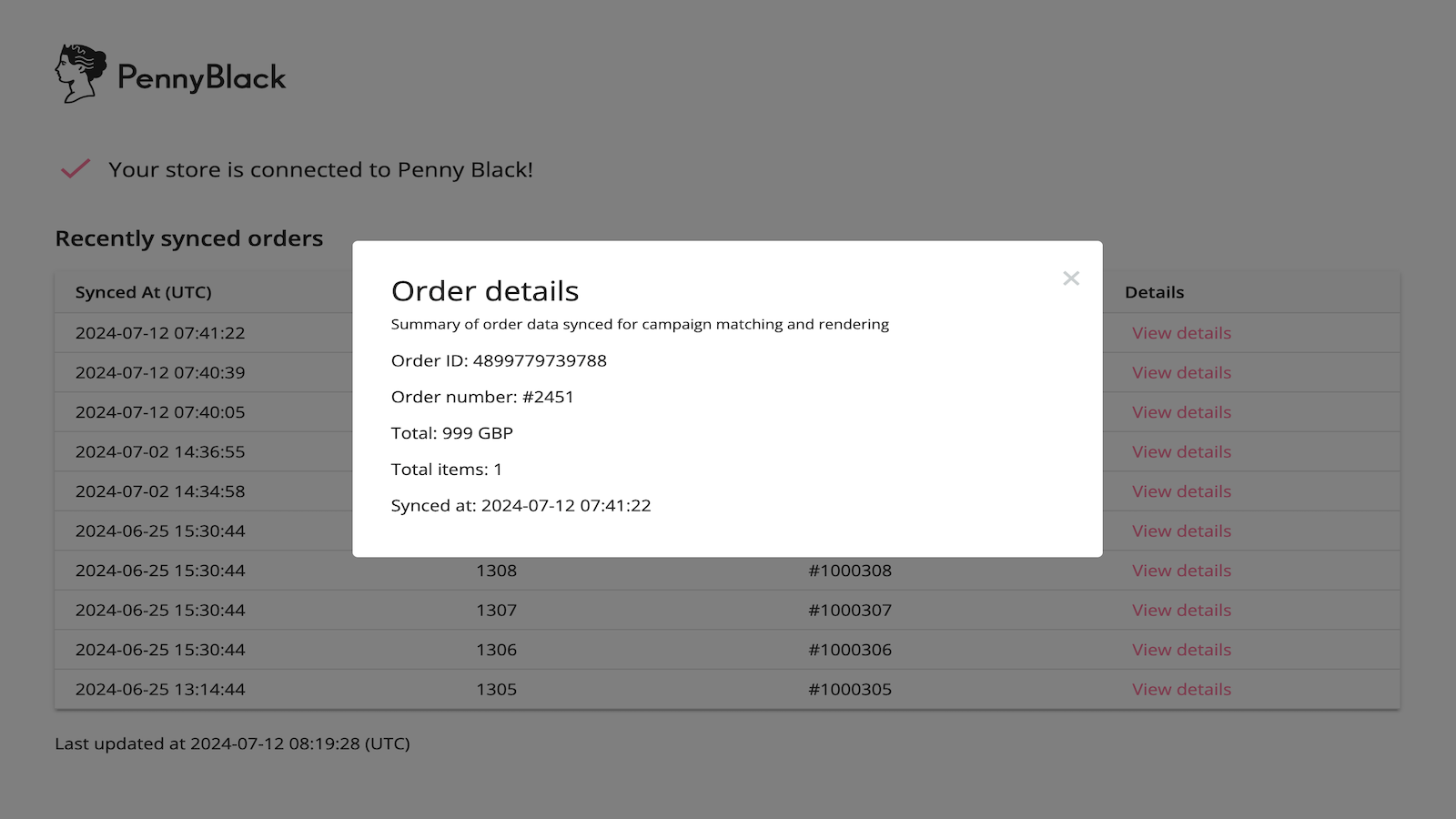Click the Order number #2451 line
1456x819 pixels.
482,397
